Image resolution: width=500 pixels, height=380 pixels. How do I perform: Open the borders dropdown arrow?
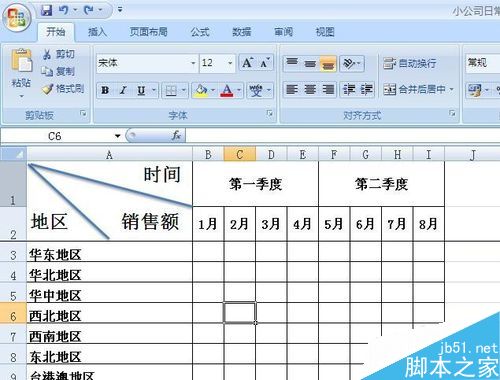point(184,90)
